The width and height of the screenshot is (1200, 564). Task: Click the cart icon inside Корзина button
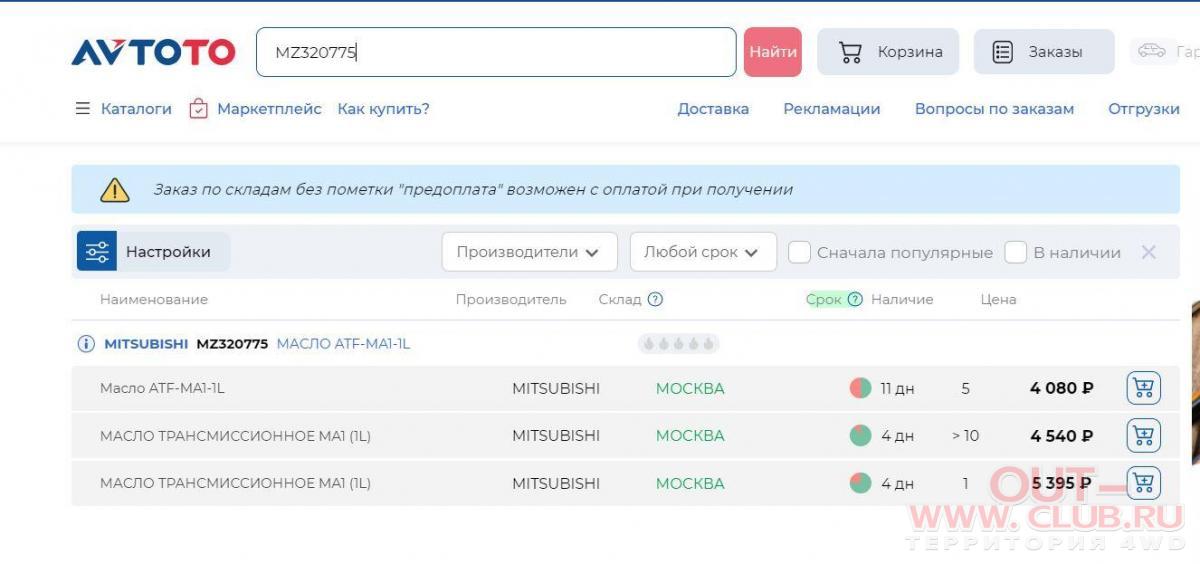pos(850,52)
